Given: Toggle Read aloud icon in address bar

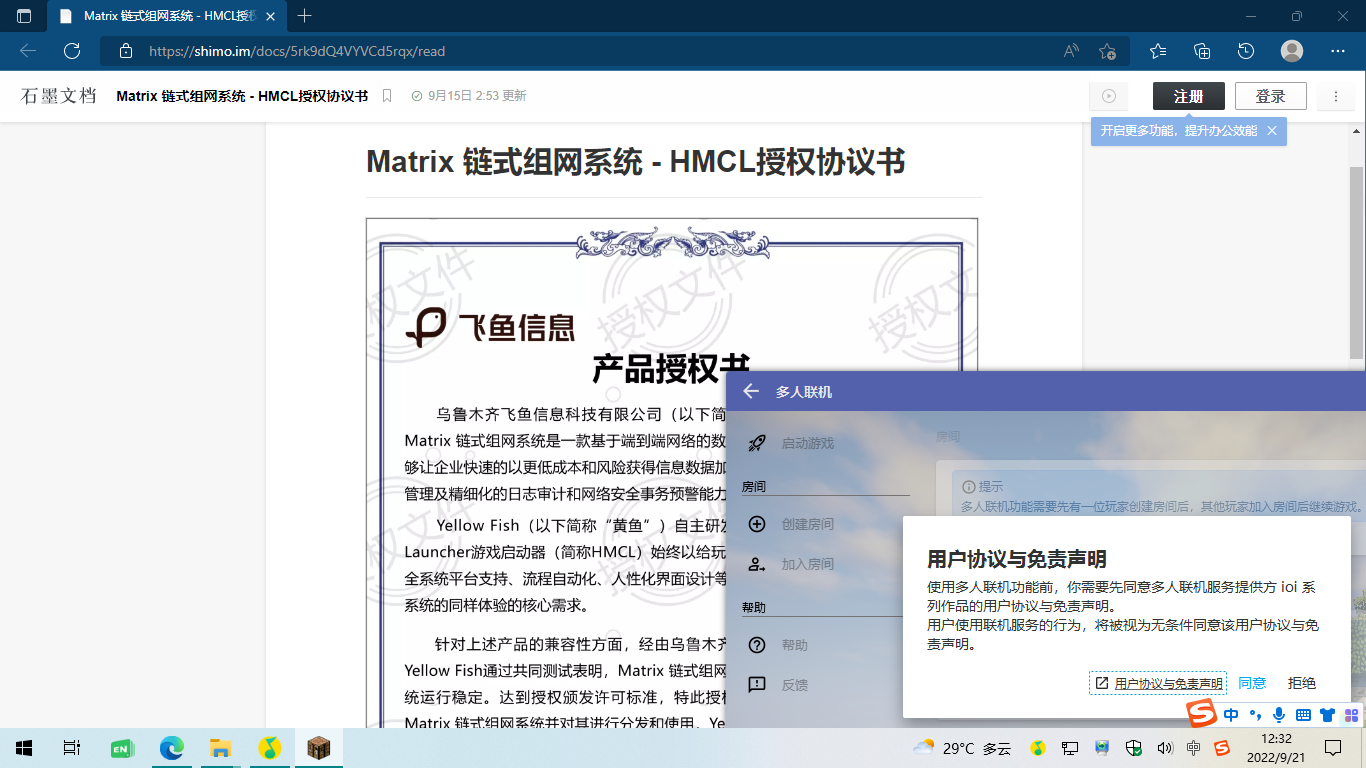Looking at the screenshot, I should pyautogui.click(x=1071, y=51).
